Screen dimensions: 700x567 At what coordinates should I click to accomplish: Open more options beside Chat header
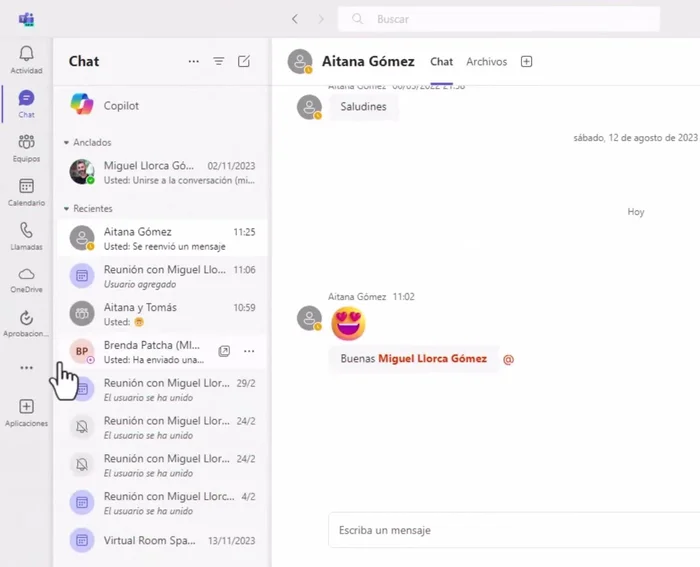point(193,61)
